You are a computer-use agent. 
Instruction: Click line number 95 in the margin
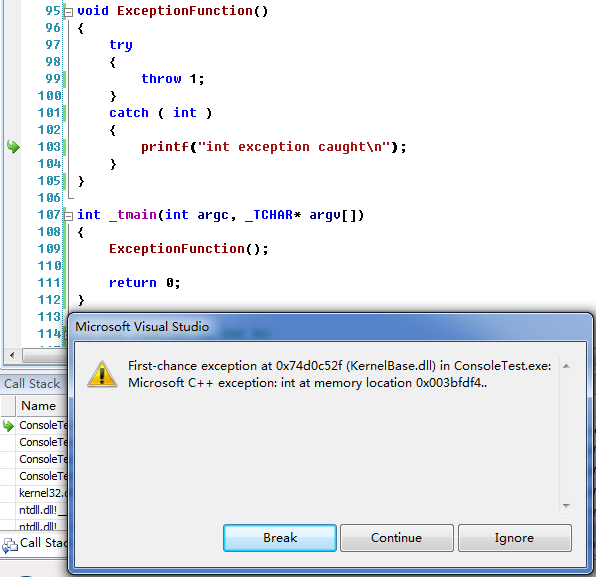[53, 11]
